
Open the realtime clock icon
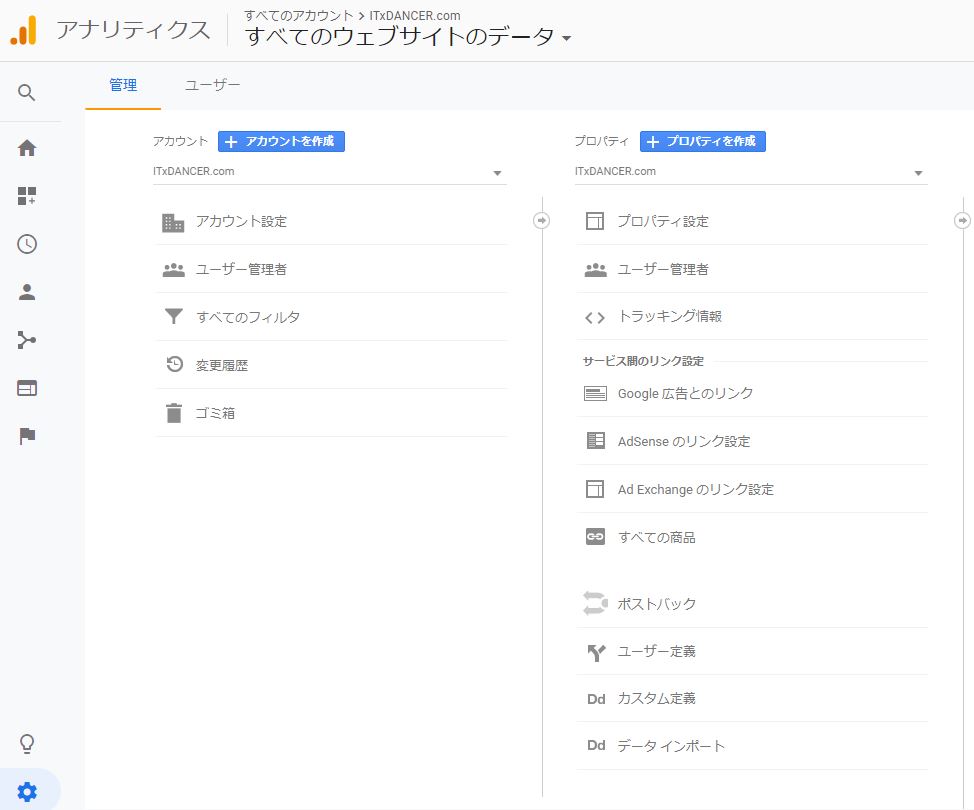coord(27,244)
